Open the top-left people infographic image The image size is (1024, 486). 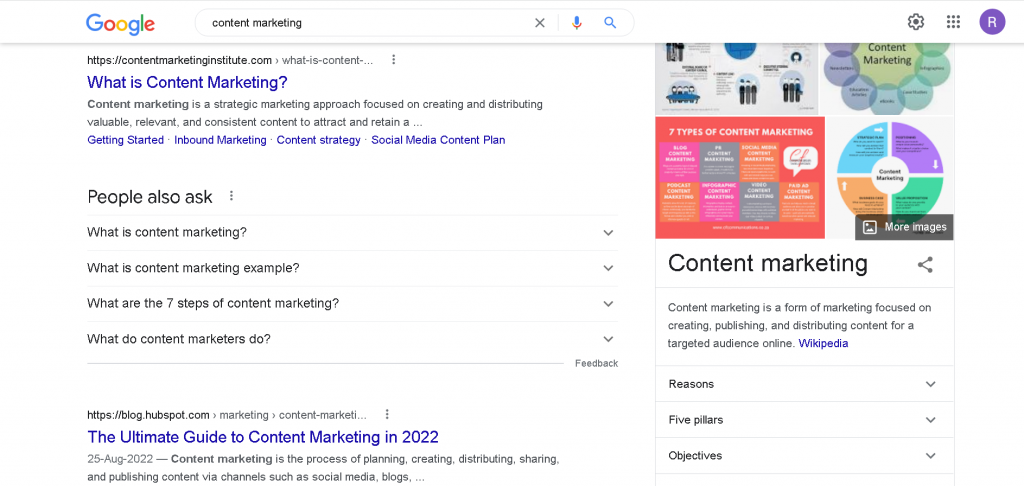coord(737,78)
